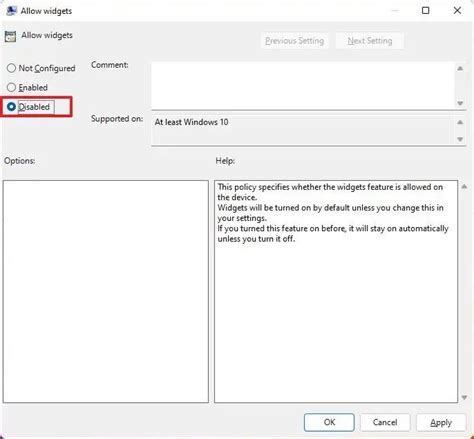Click the Next Setting button

pos(370,41)
